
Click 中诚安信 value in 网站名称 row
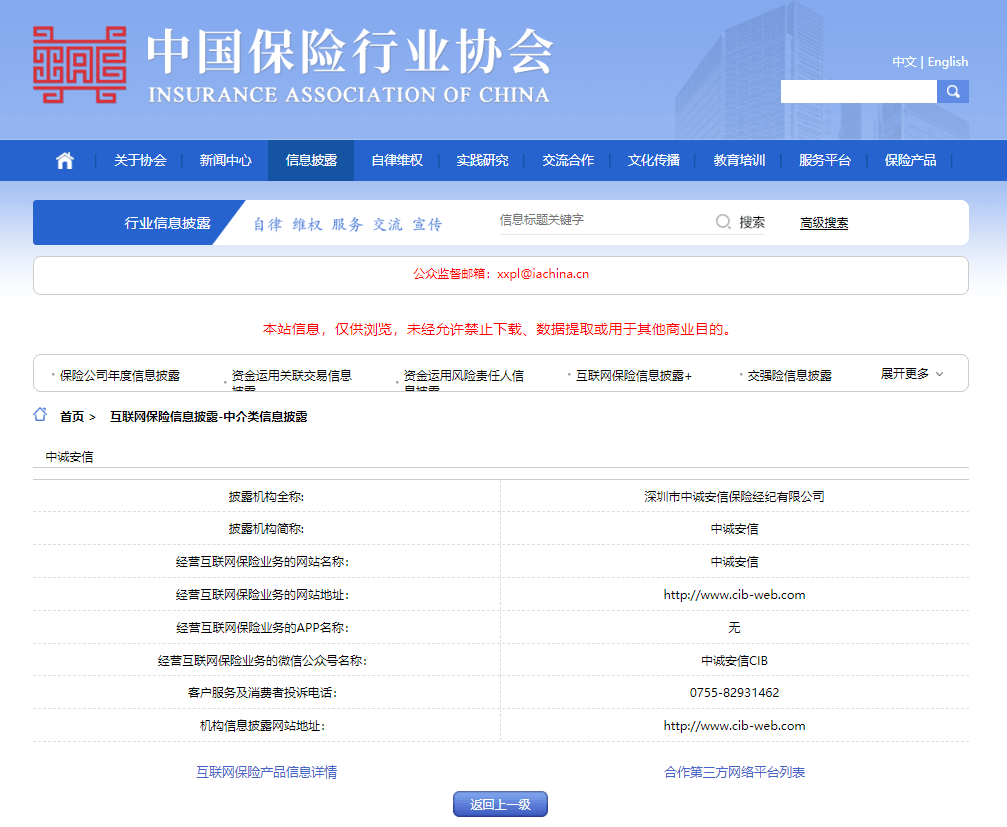[734, 562]
